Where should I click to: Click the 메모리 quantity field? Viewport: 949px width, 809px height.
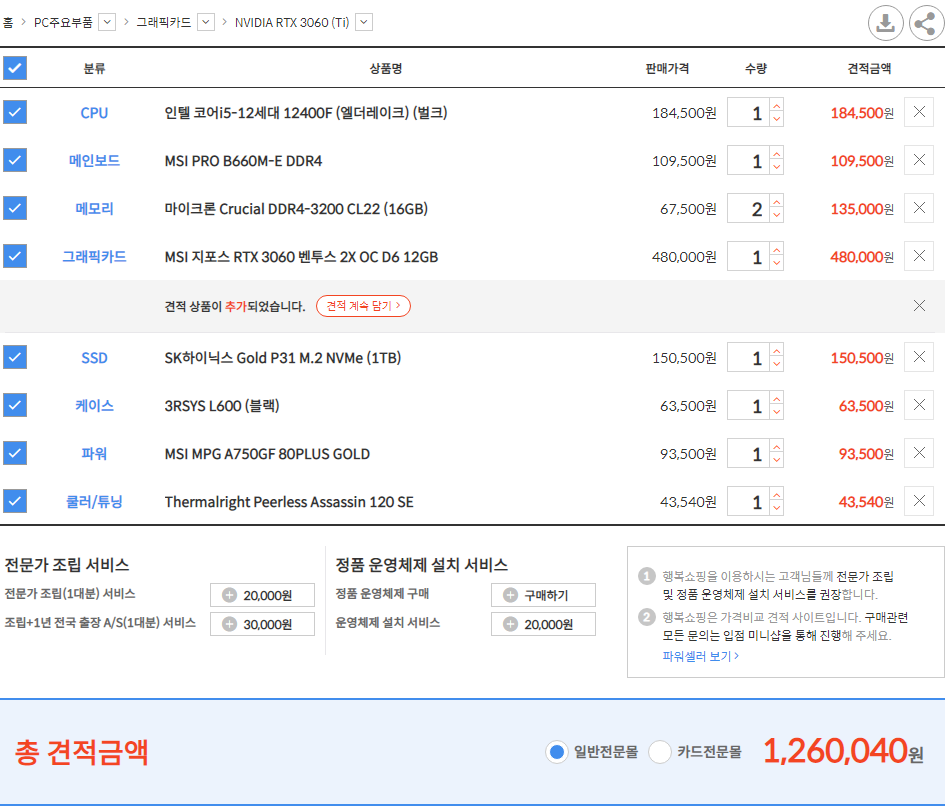point(748,209)
